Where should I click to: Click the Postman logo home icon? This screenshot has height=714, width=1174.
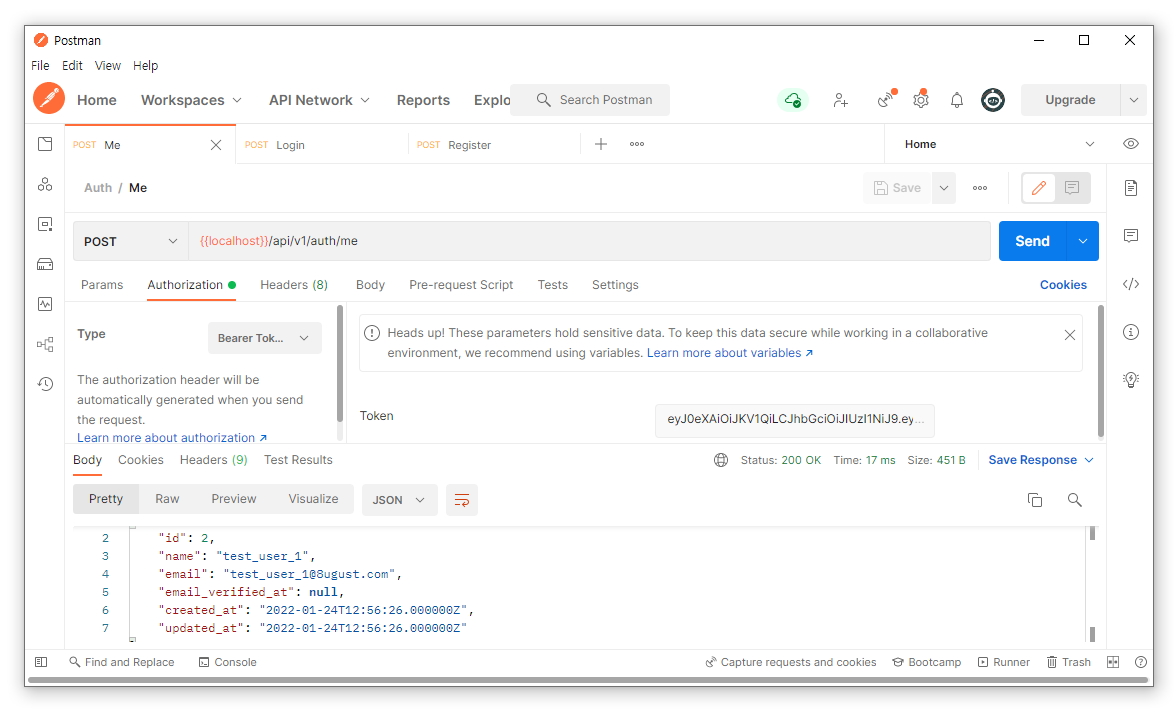[49, 99]
